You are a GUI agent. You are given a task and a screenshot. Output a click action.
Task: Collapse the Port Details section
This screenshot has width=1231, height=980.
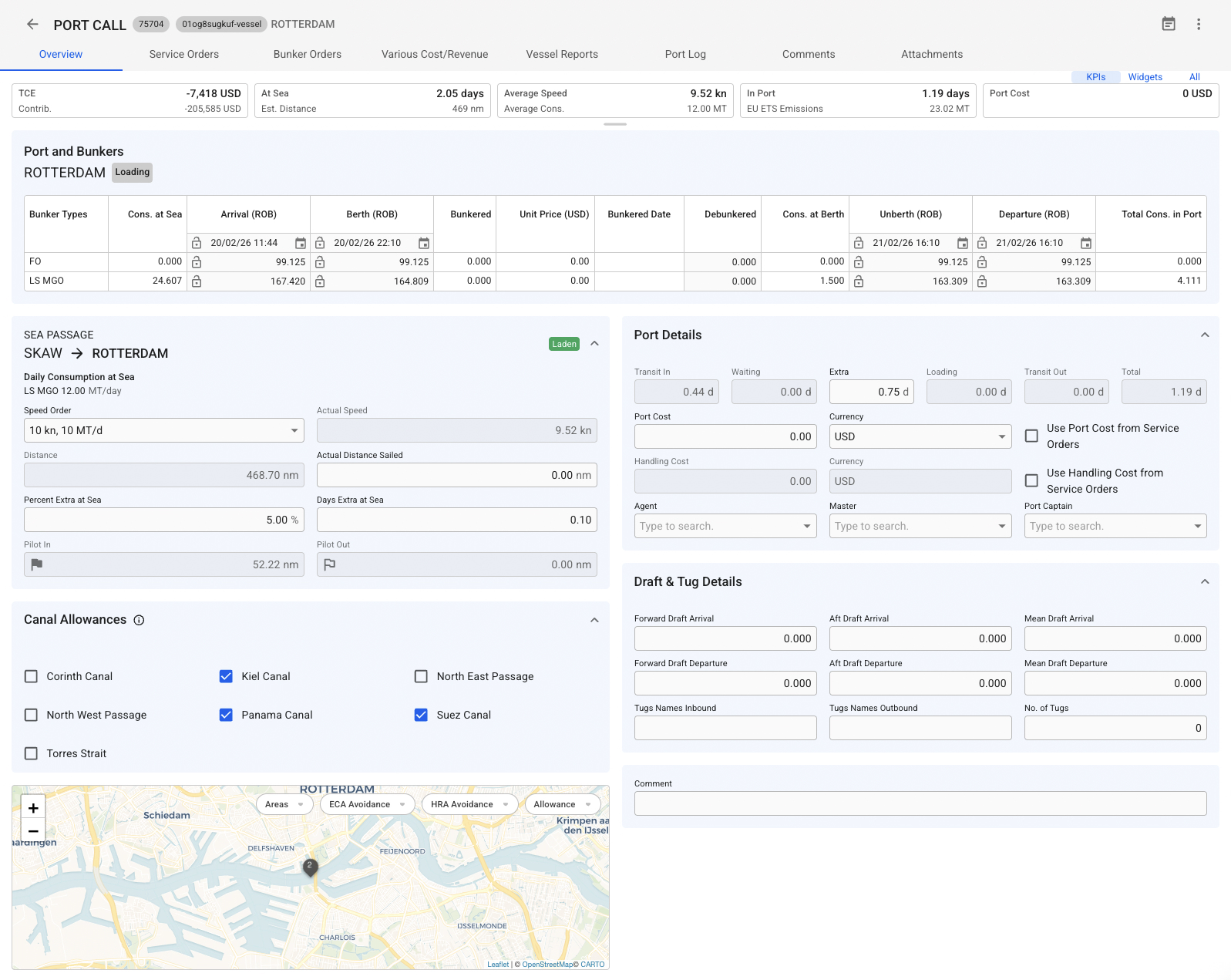(x=1205, y=335)
